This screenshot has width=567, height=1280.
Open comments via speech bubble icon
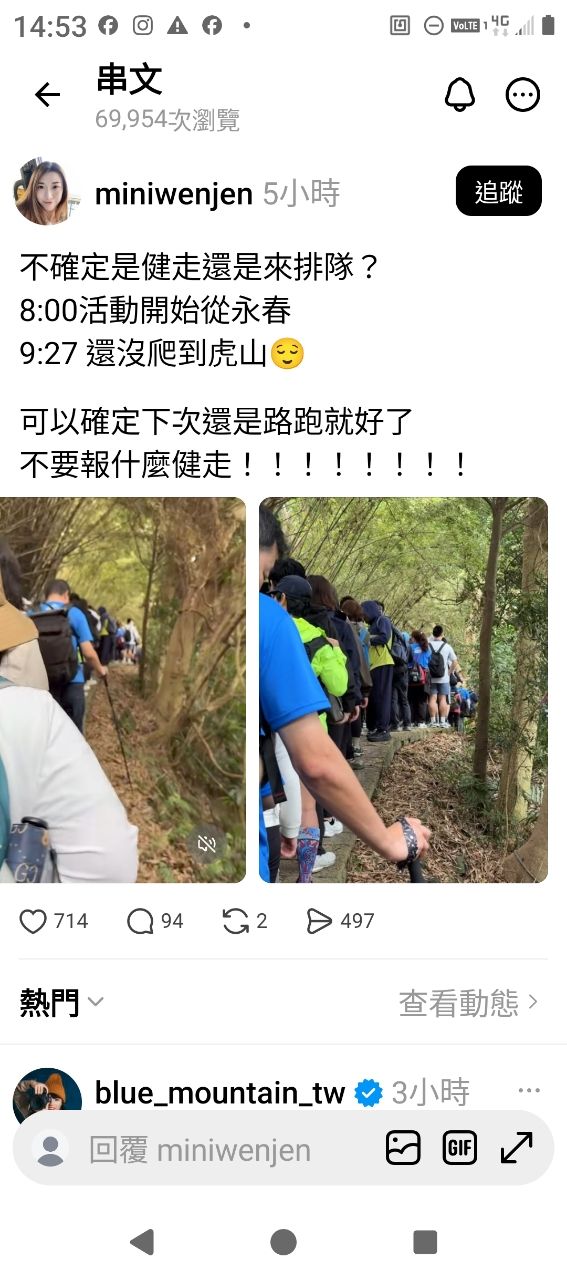140,921
